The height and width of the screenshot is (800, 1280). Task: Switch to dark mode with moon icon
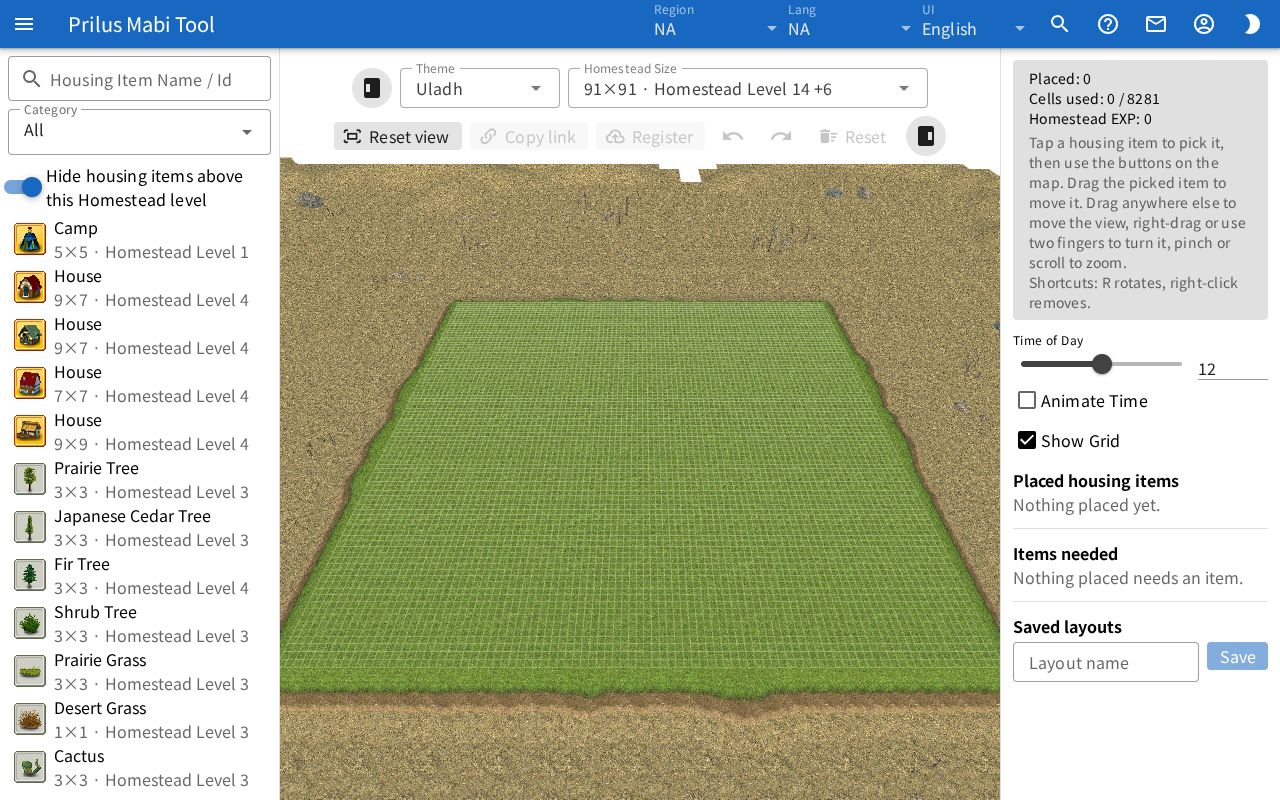pyautogui.click(x=1252, y=24)
